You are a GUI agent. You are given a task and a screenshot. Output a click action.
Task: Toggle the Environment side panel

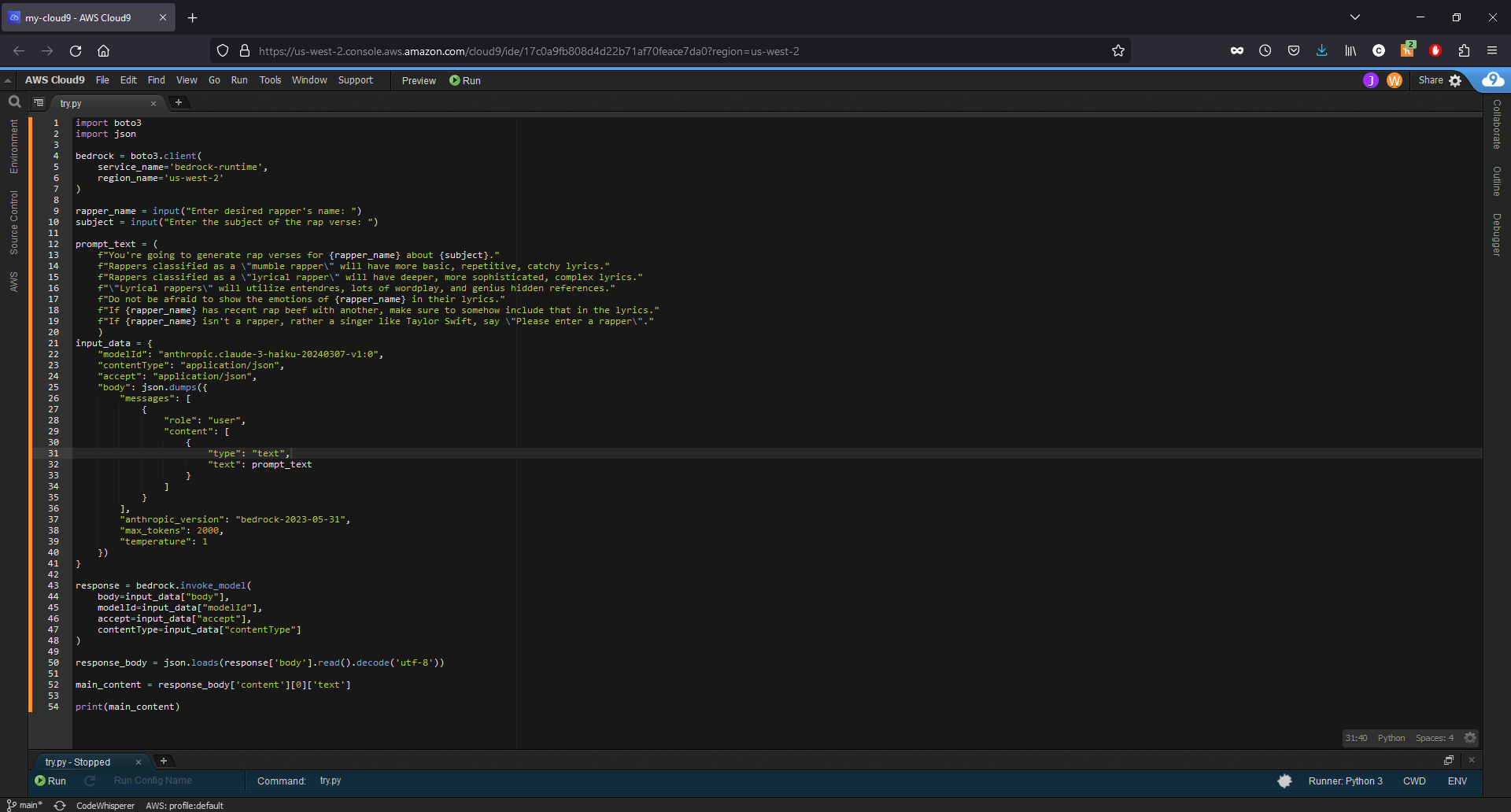point(13,146)
